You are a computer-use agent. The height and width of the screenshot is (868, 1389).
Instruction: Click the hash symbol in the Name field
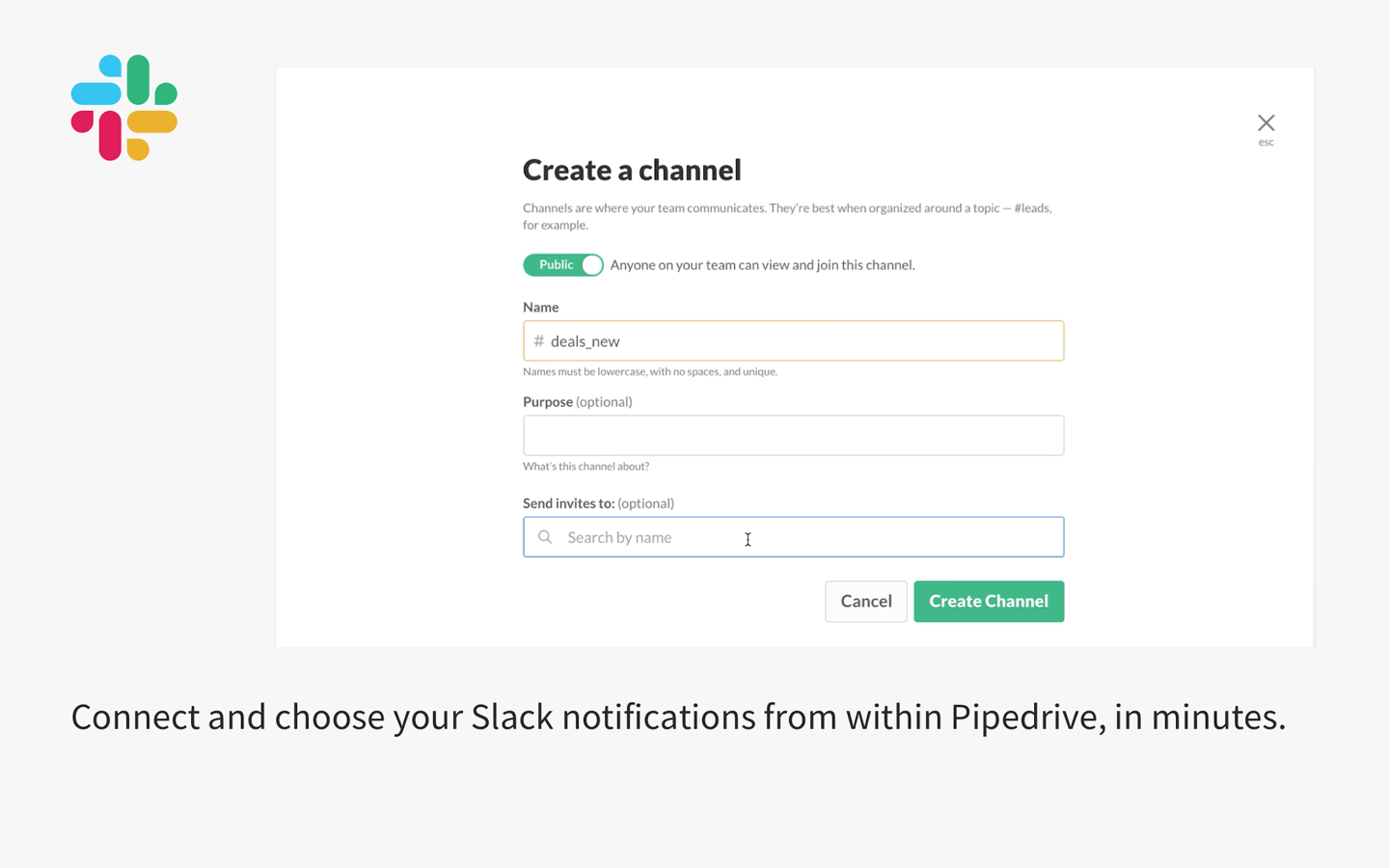pos(537,340)
